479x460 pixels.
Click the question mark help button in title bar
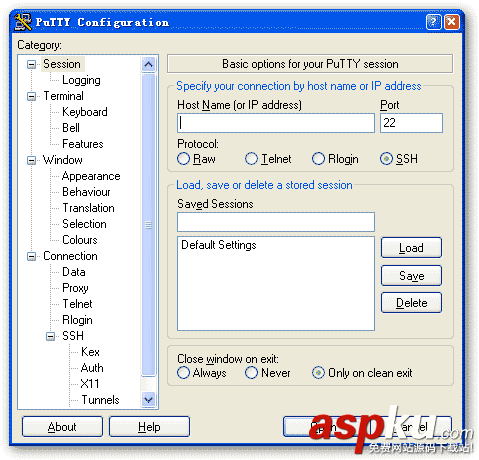click(x=433, y=22)
